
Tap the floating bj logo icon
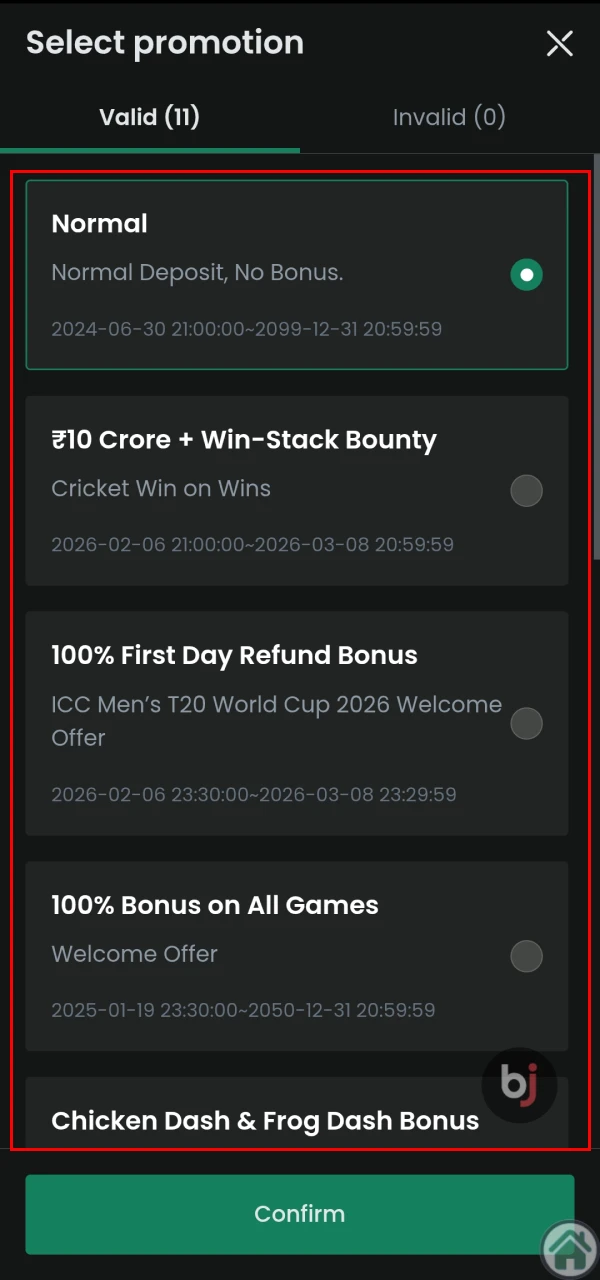pos(519,1084)
